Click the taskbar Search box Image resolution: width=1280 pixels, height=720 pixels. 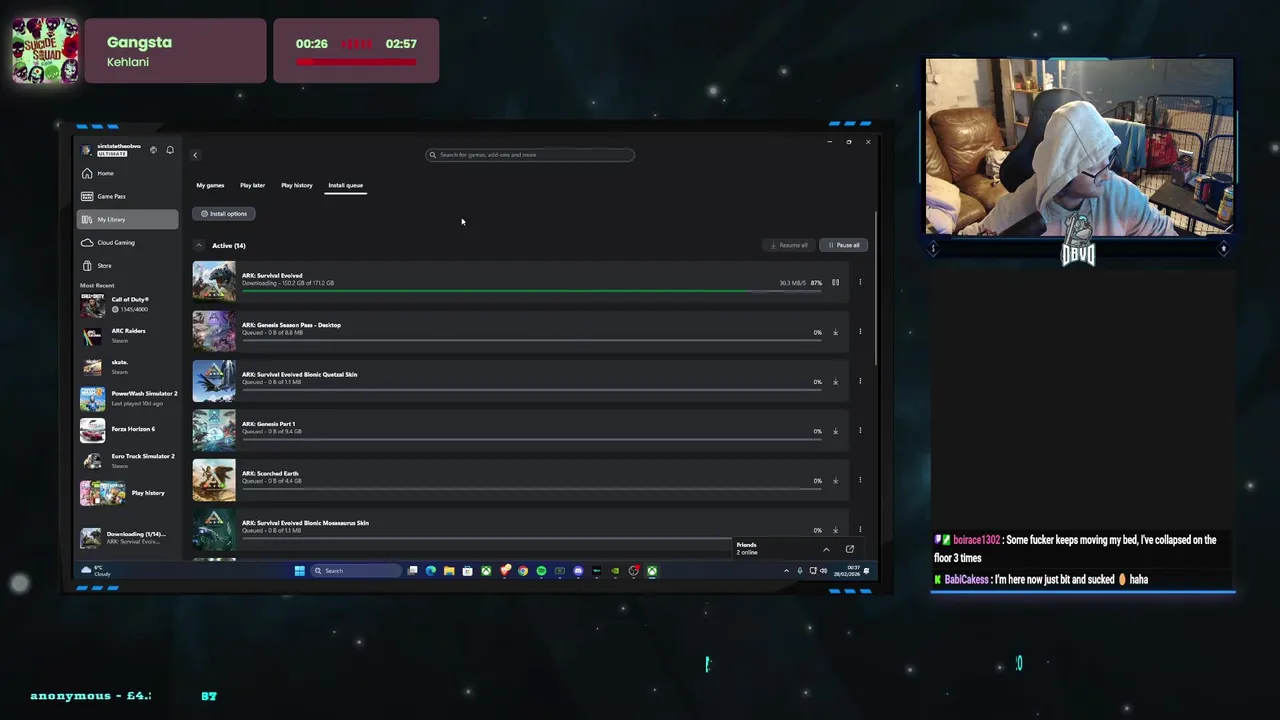tap(356, 571)
